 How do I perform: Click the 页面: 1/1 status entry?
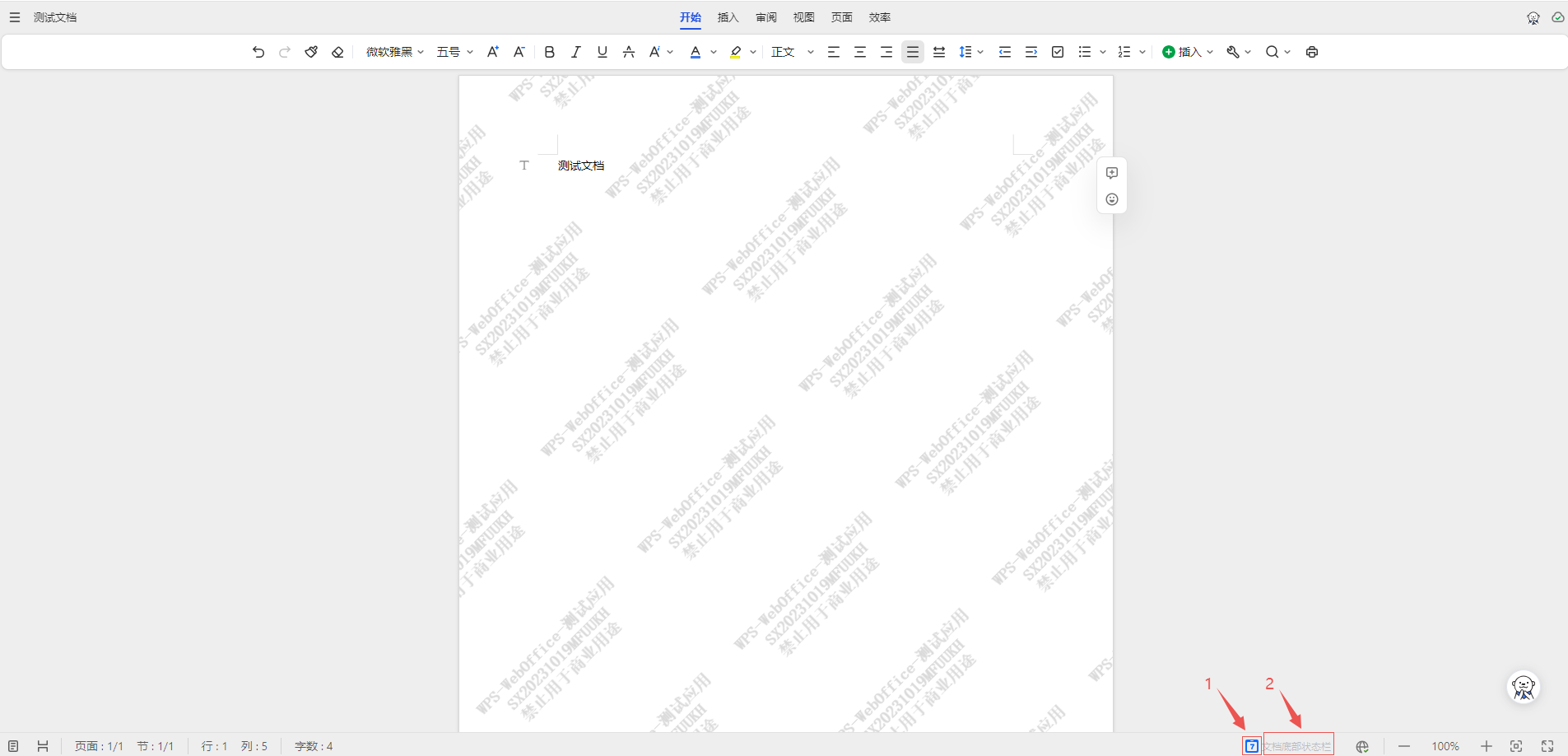point(99,746)
